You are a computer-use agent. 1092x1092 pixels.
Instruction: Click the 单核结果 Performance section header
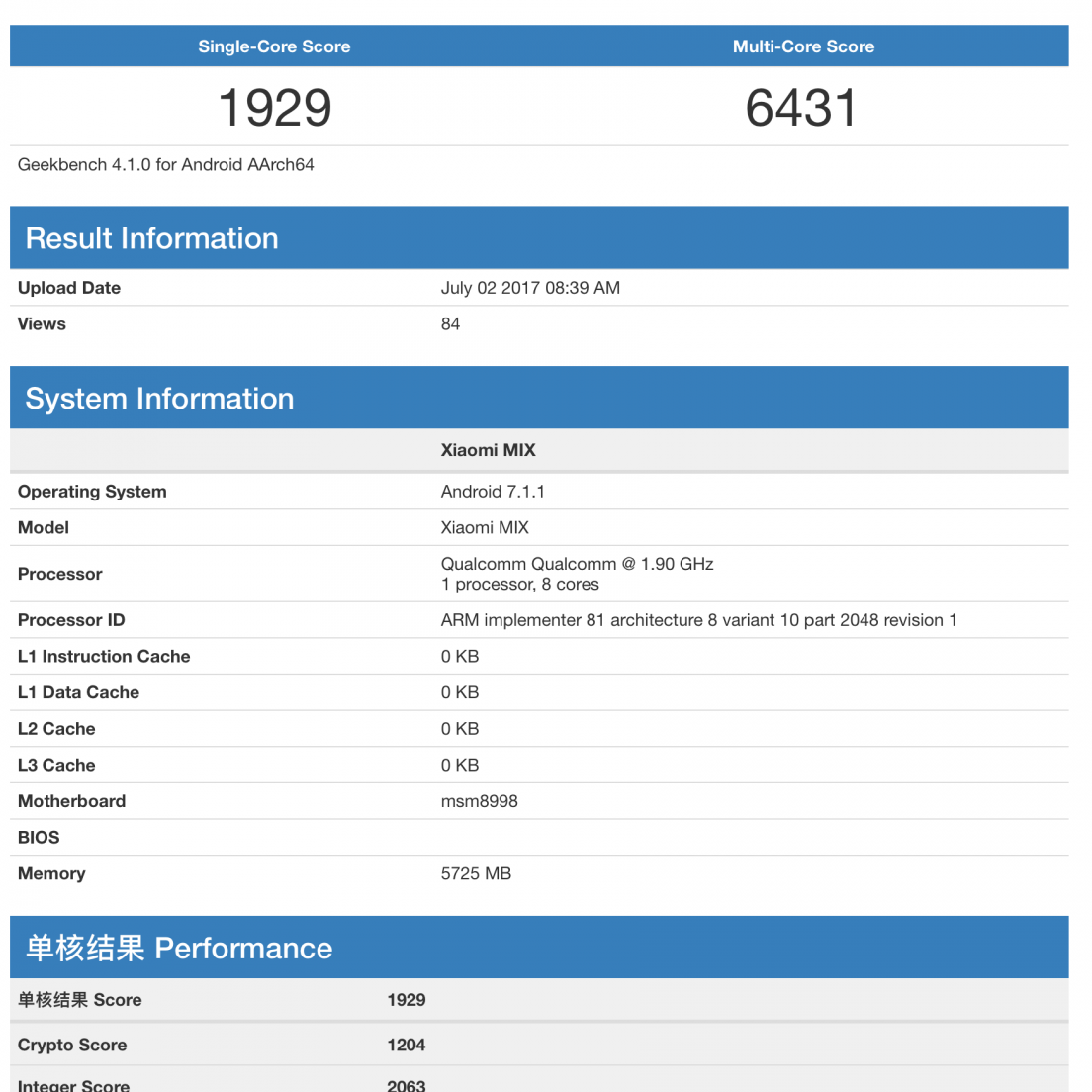pos(179,949)
